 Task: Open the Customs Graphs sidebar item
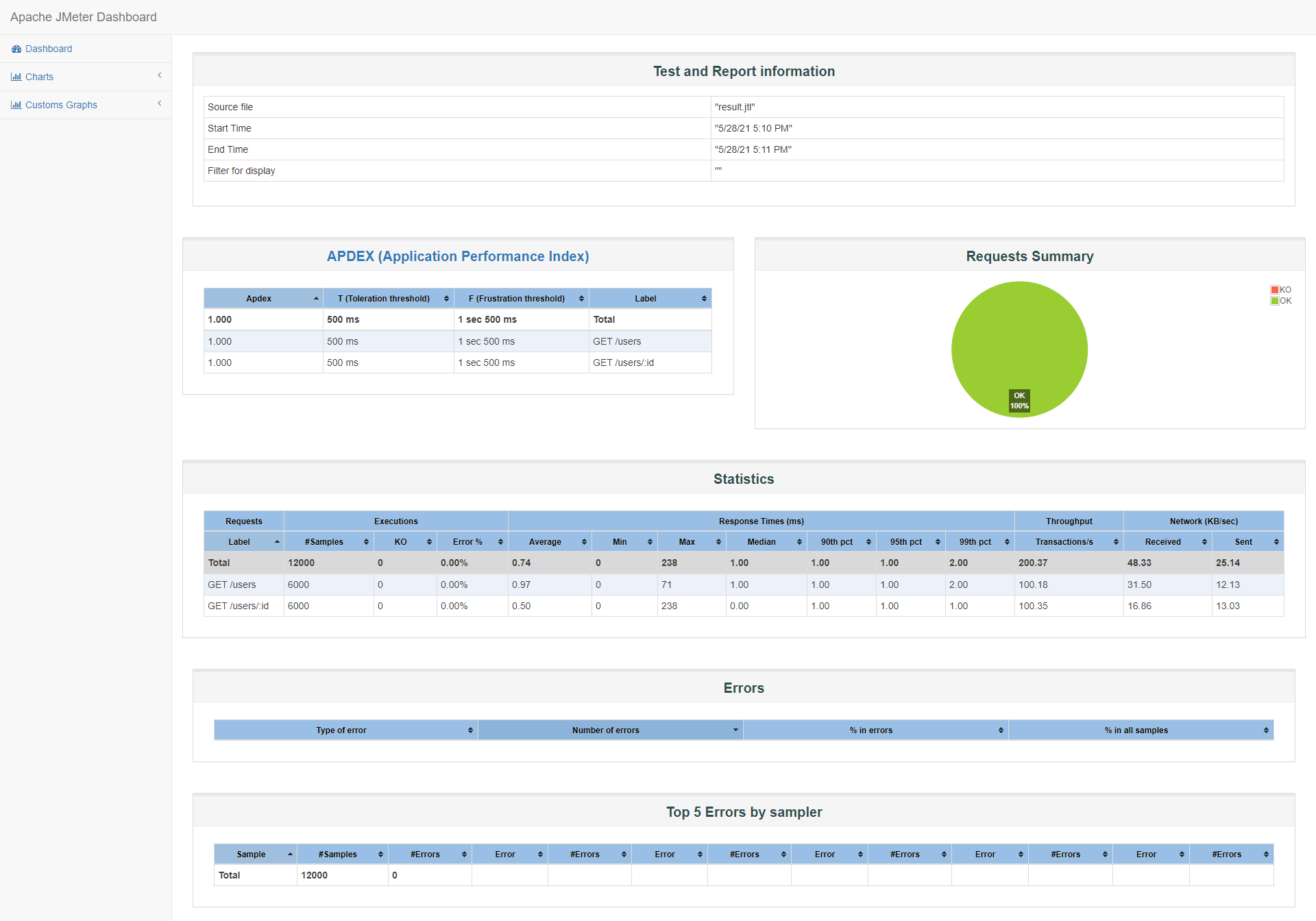pyautogui.click(x=61, y=106)
